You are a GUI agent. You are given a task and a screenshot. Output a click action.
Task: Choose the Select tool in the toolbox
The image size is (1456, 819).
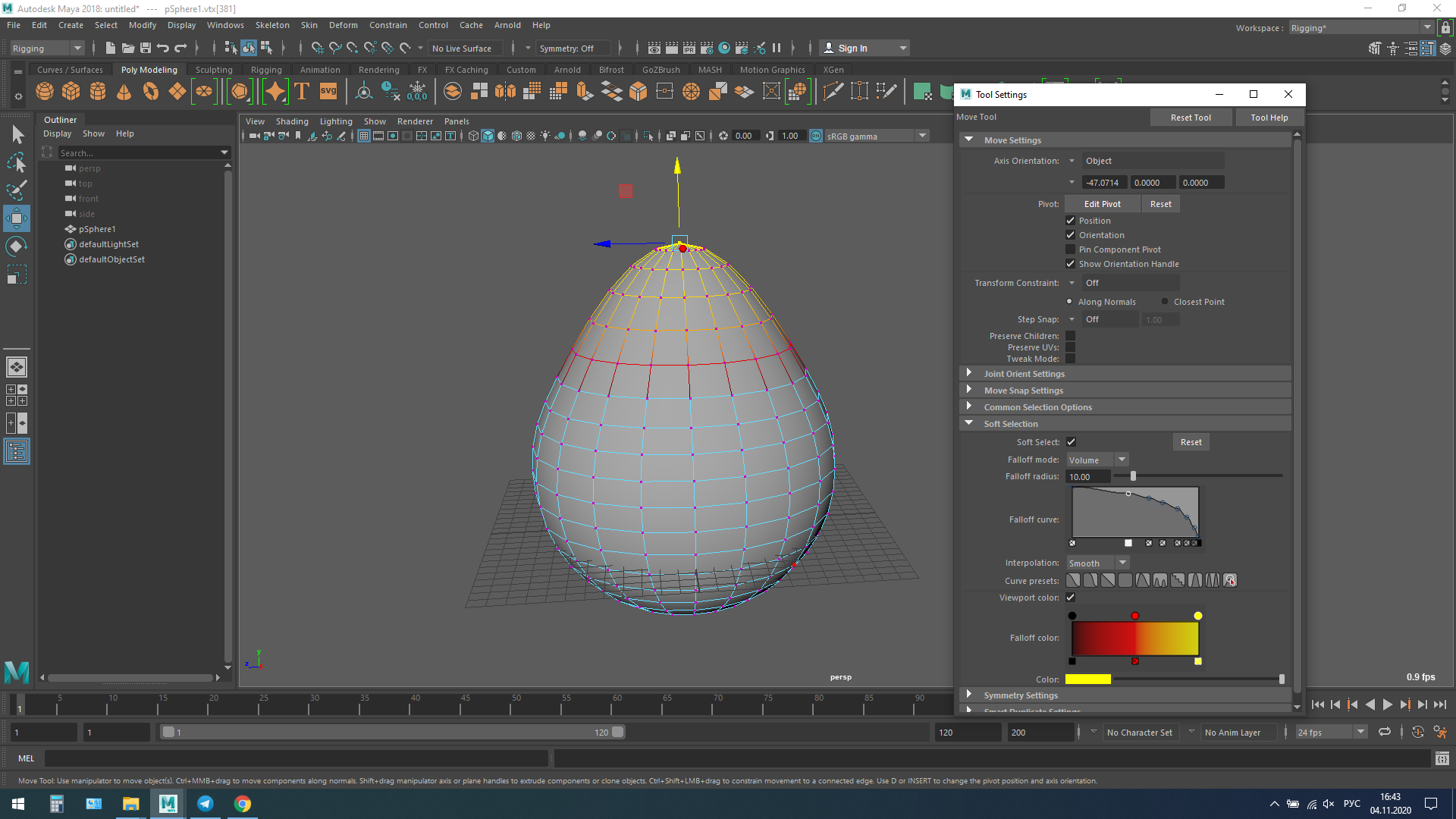pos(17,135)
